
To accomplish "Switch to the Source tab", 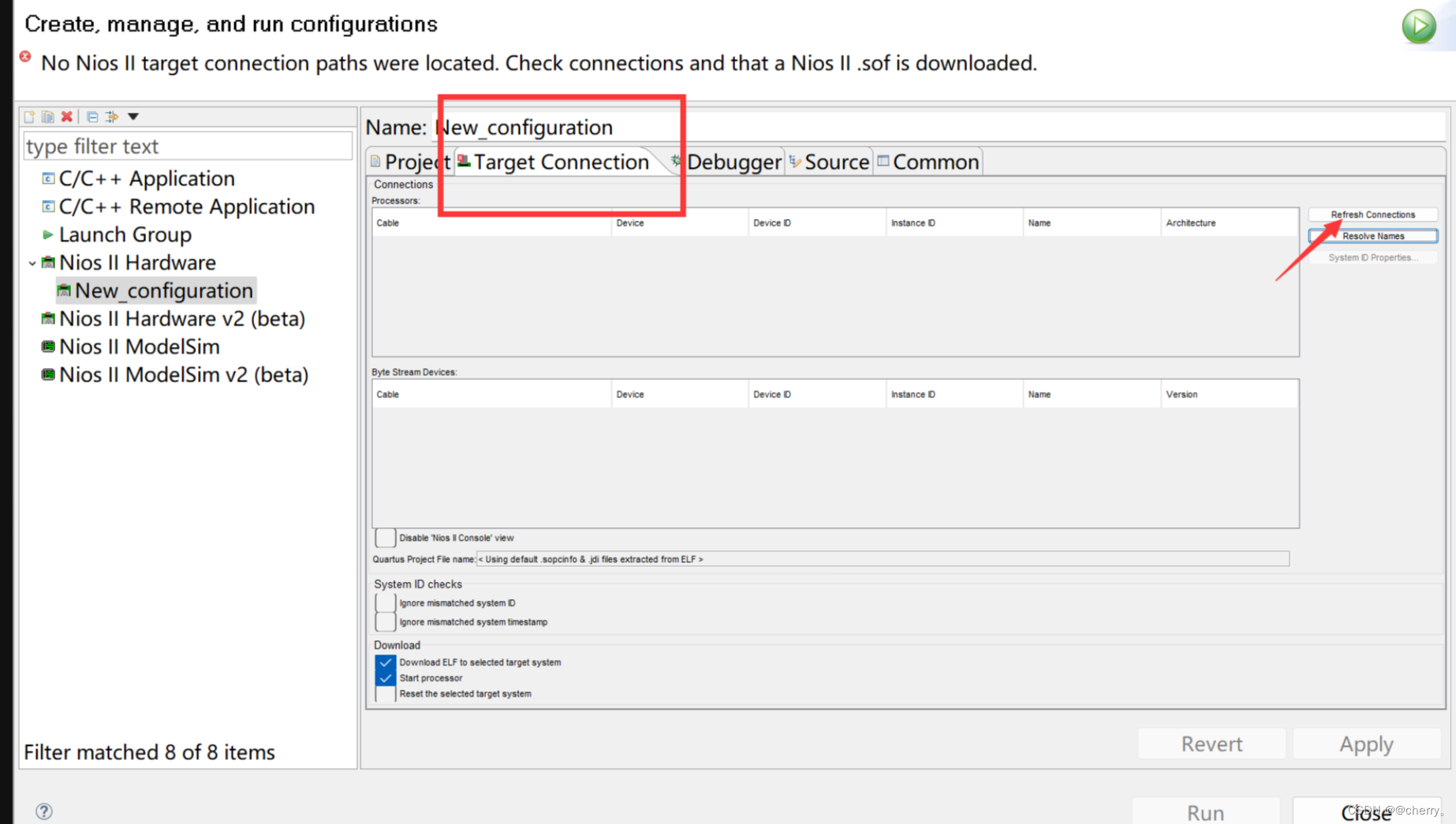I will pos(829,162).
